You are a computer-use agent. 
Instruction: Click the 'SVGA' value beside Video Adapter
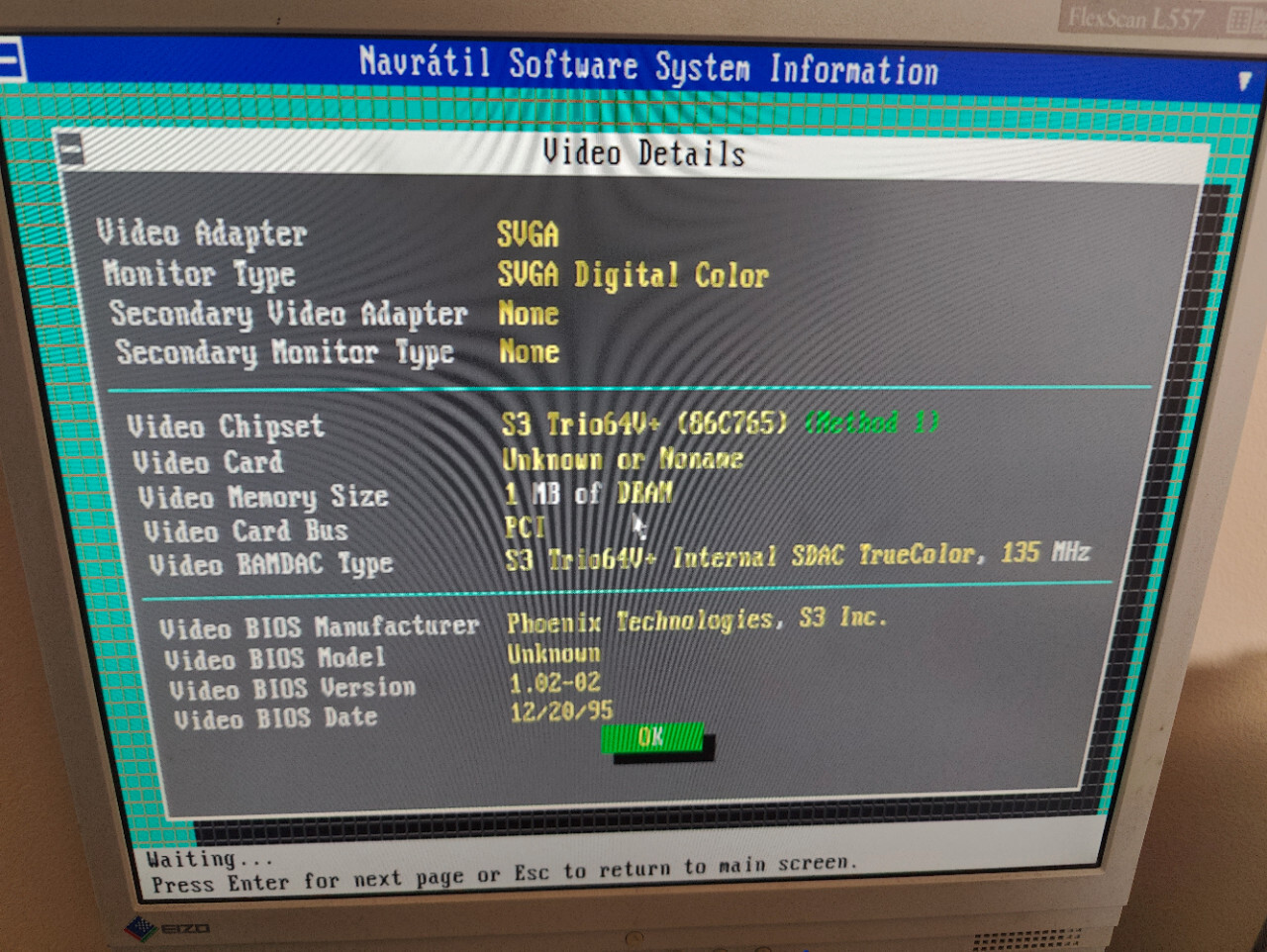click(528, 235)
